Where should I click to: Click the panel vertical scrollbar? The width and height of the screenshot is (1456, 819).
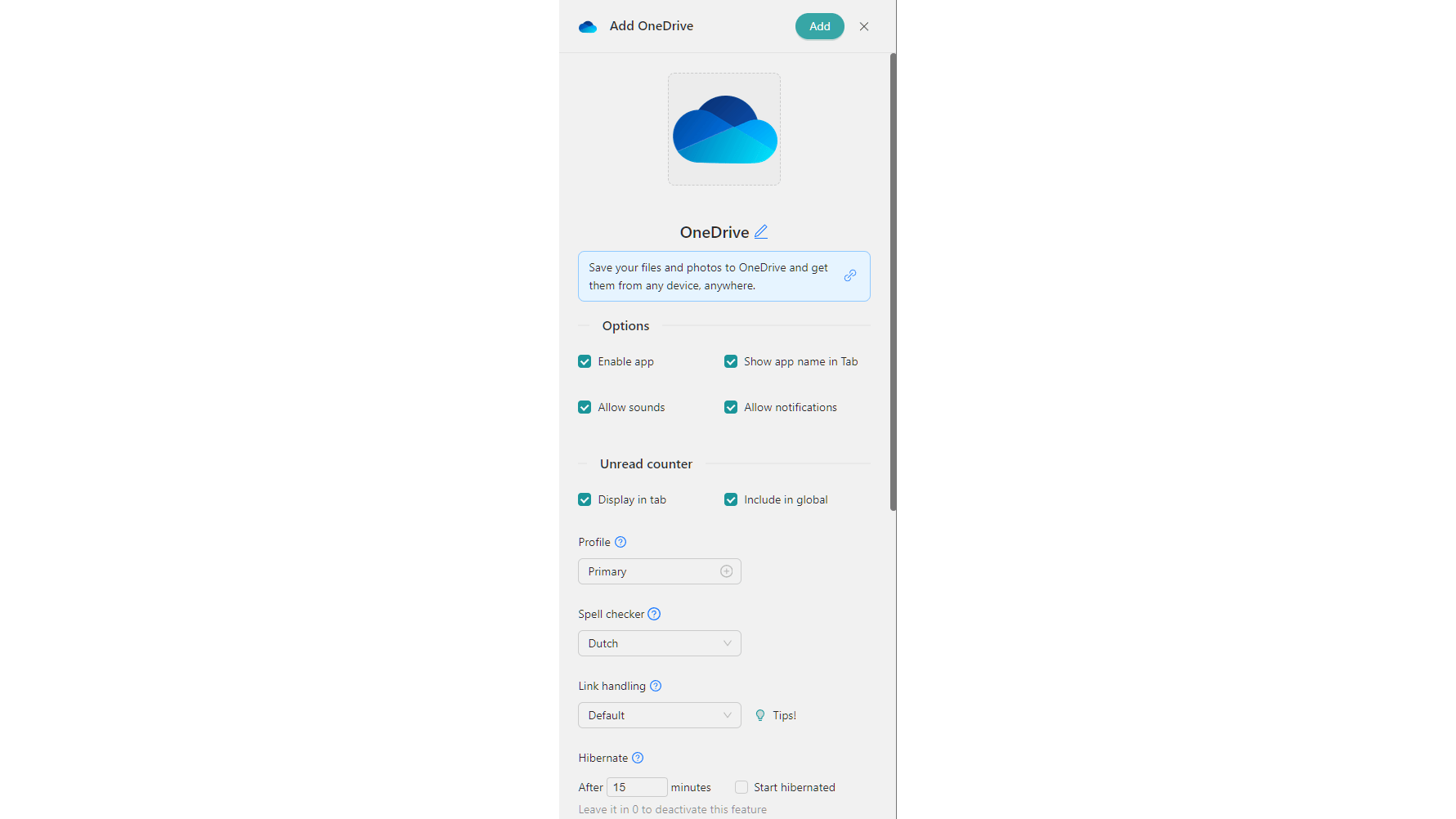point(893,282)
